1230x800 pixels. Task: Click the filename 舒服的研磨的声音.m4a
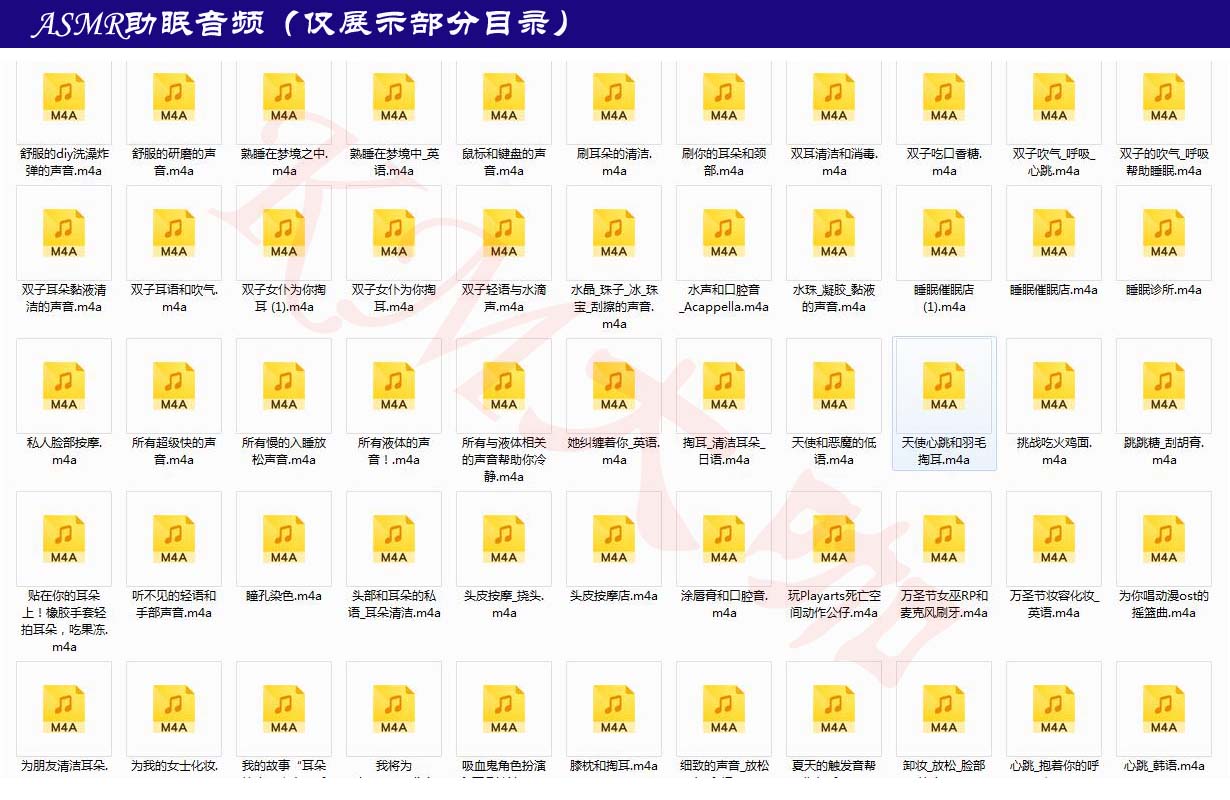click(174, 162)
